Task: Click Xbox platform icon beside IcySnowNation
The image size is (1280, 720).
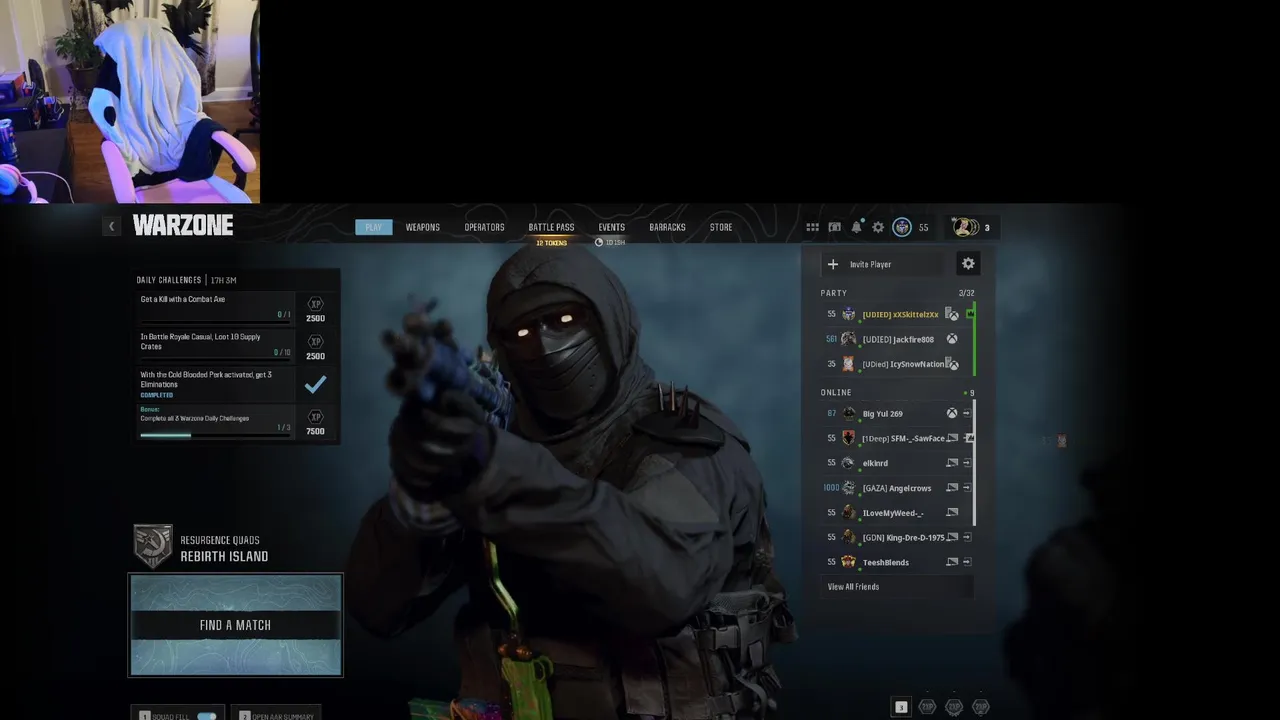Action: [x=952, y=364]
